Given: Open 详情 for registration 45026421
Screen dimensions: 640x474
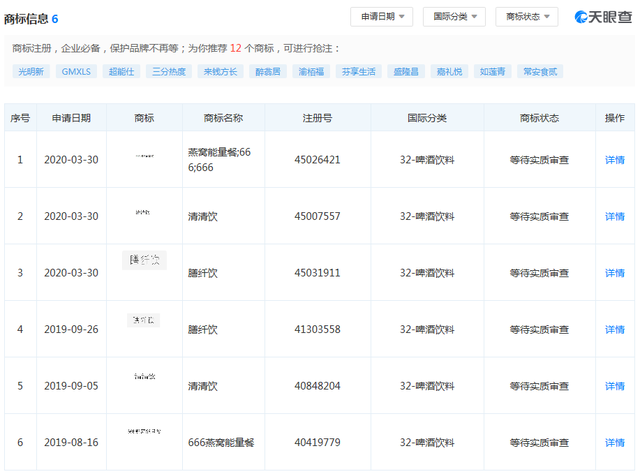Looking at the screenshot, I should tap(614, 160).
